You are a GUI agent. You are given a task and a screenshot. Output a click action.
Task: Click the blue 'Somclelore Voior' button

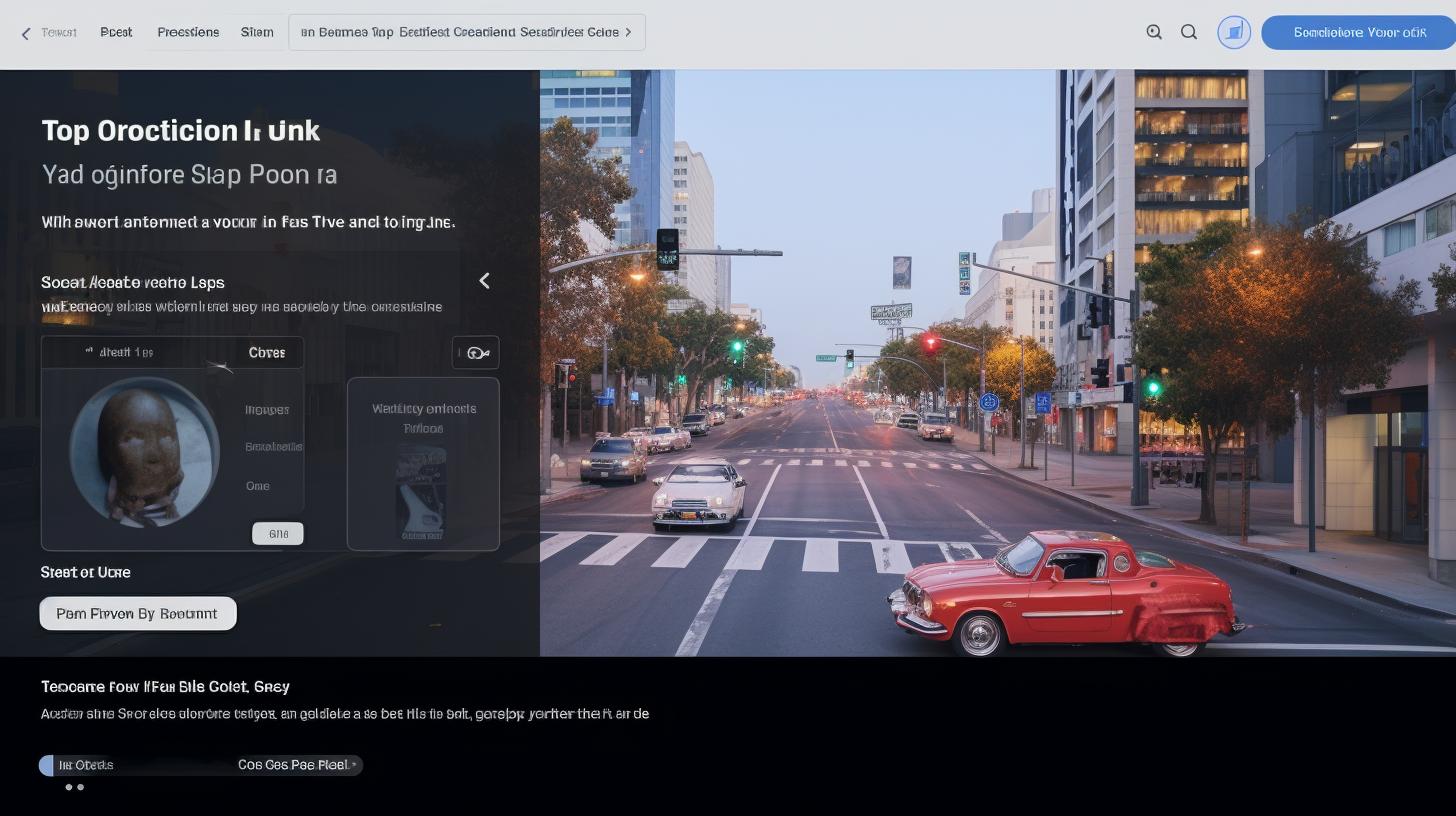pos(1358,32)
